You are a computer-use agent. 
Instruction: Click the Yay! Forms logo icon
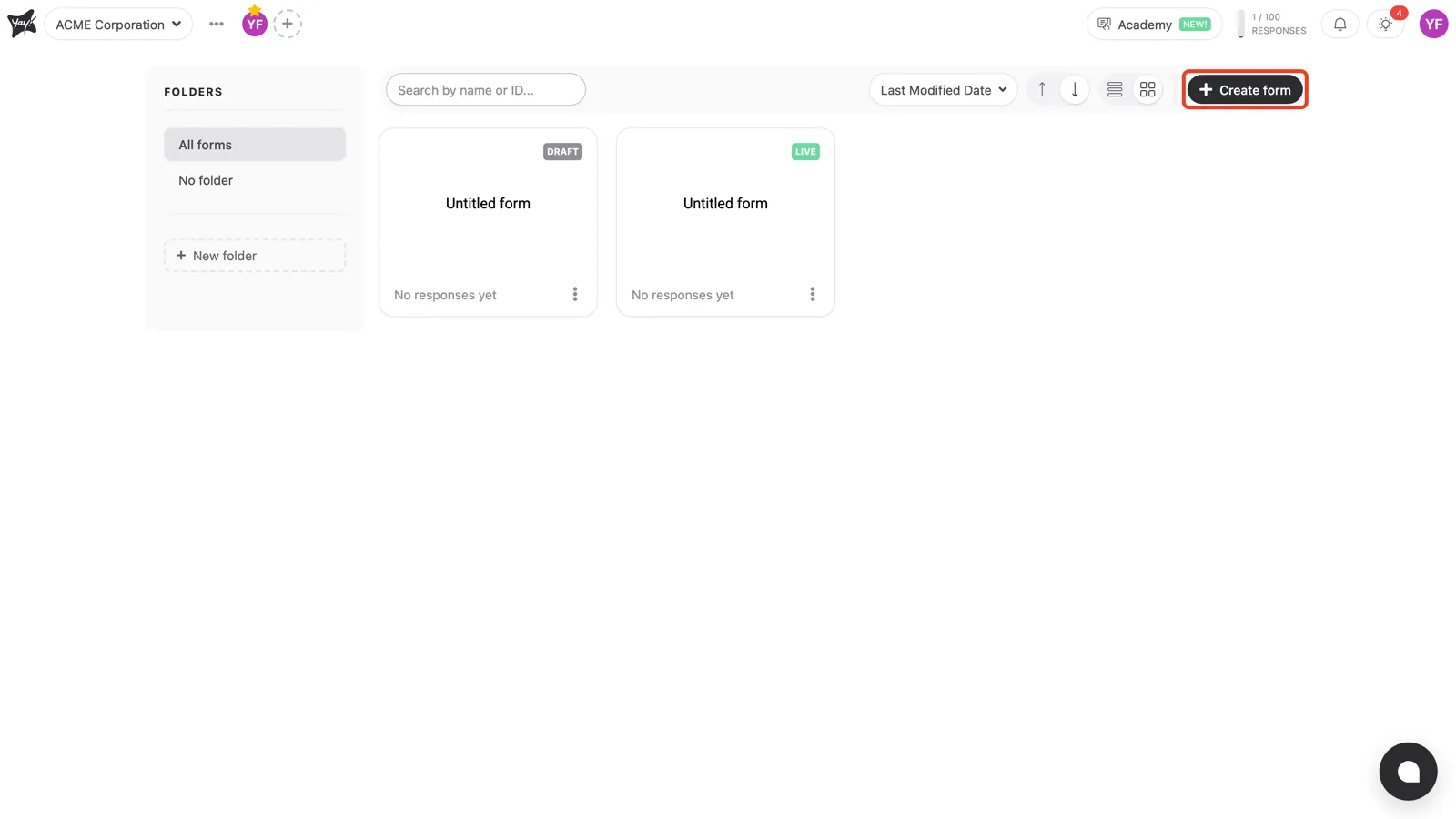[22, 24]
